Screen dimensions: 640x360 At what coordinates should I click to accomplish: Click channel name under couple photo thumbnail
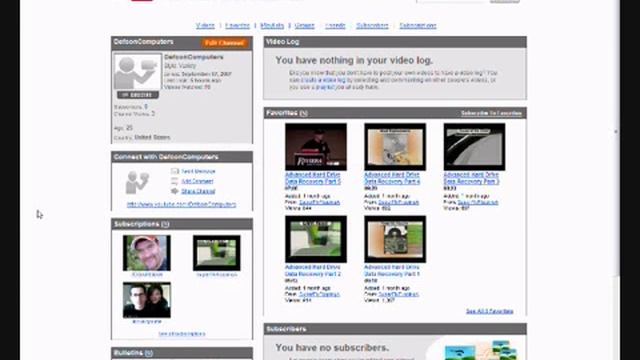click(147, 322)
